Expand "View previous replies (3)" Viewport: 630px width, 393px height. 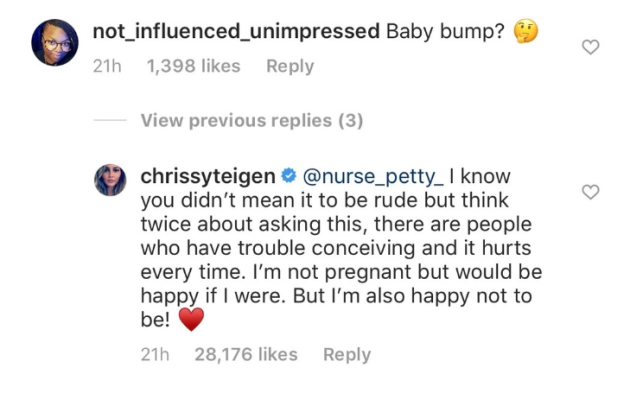coord(252,121)
